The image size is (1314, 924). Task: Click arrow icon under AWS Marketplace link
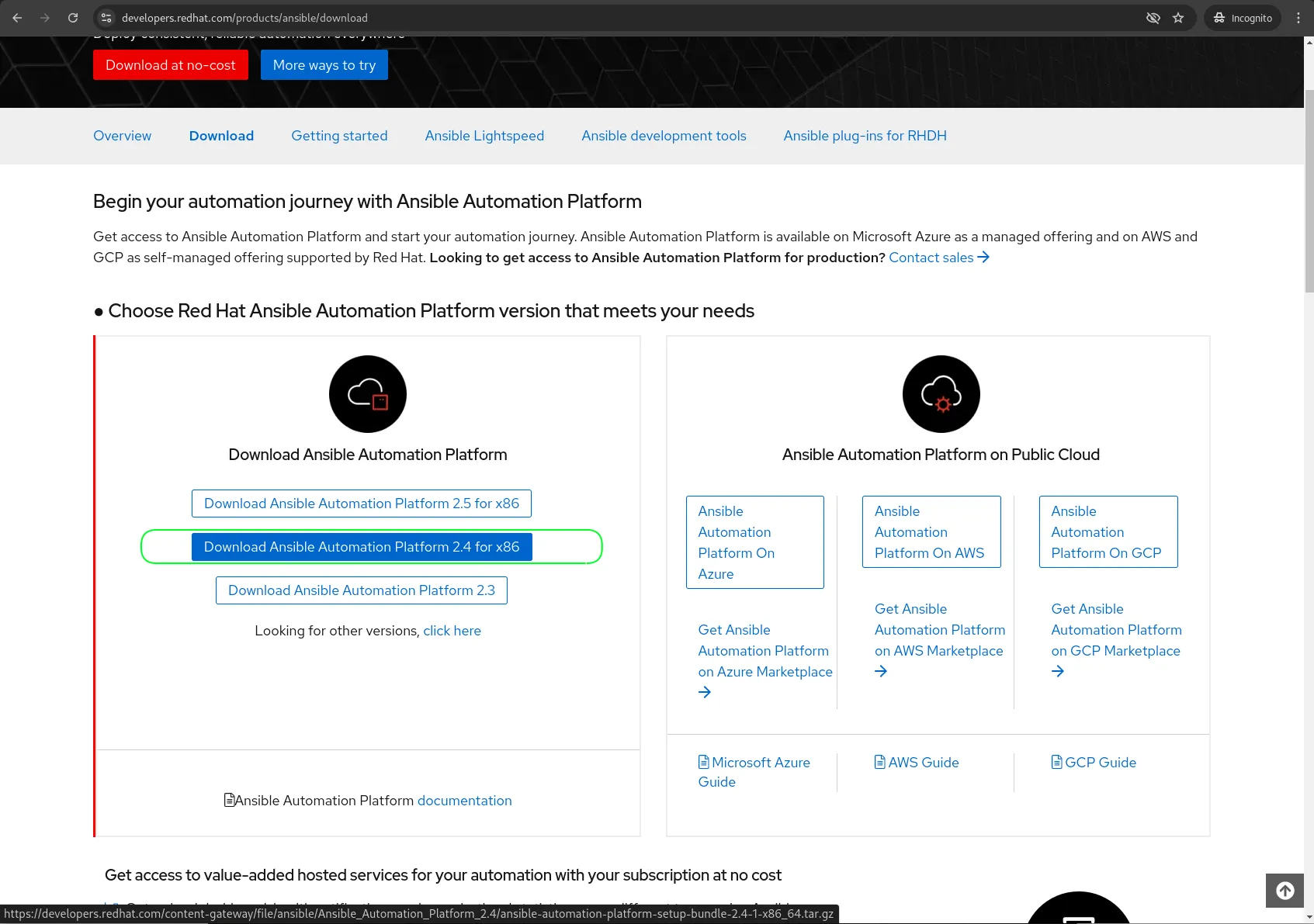tap(881, 671)
